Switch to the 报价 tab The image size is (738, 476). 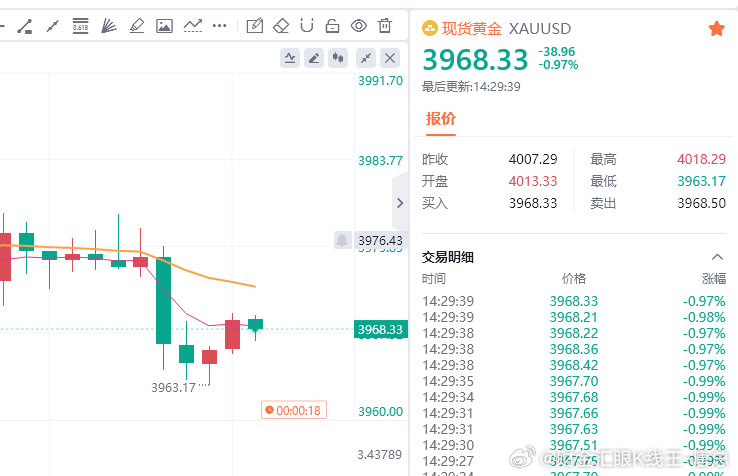click(x=441, y=118)
